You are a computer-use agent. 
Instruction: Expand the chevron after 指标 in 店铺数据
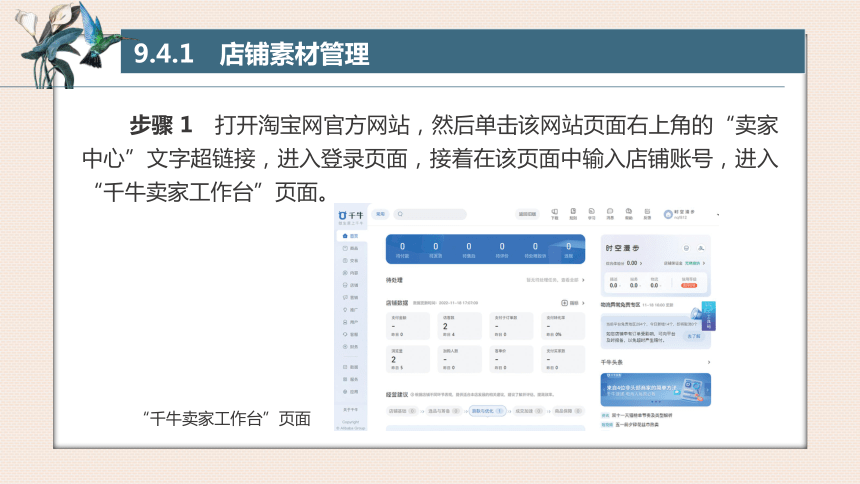[583, 303]
